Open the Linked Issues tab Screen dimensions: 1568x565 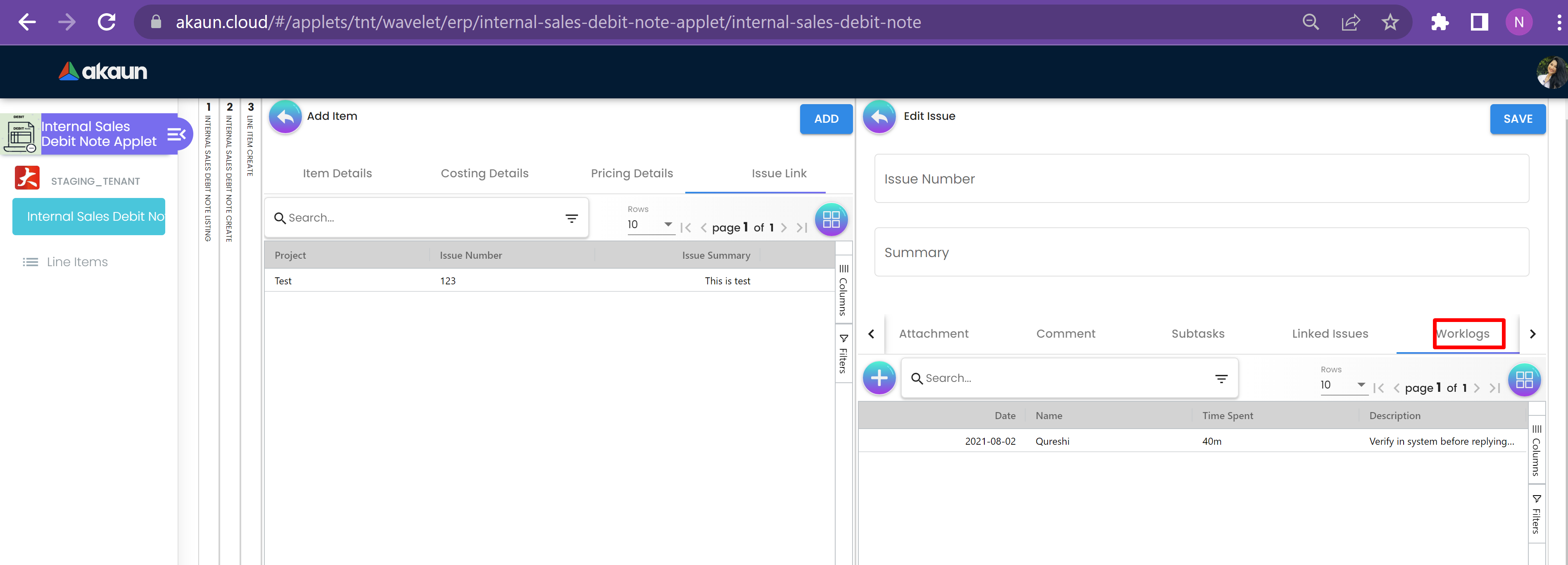(1329, 334)
